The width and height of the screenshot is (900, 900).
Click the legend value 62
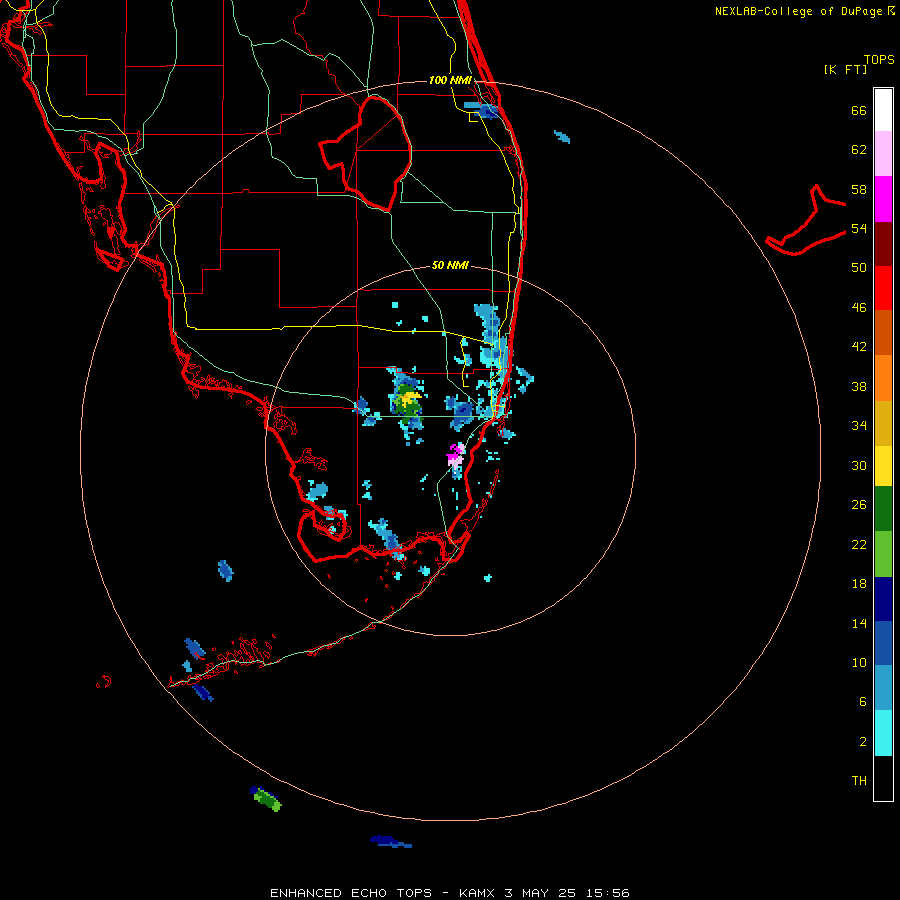click(859, 150)
